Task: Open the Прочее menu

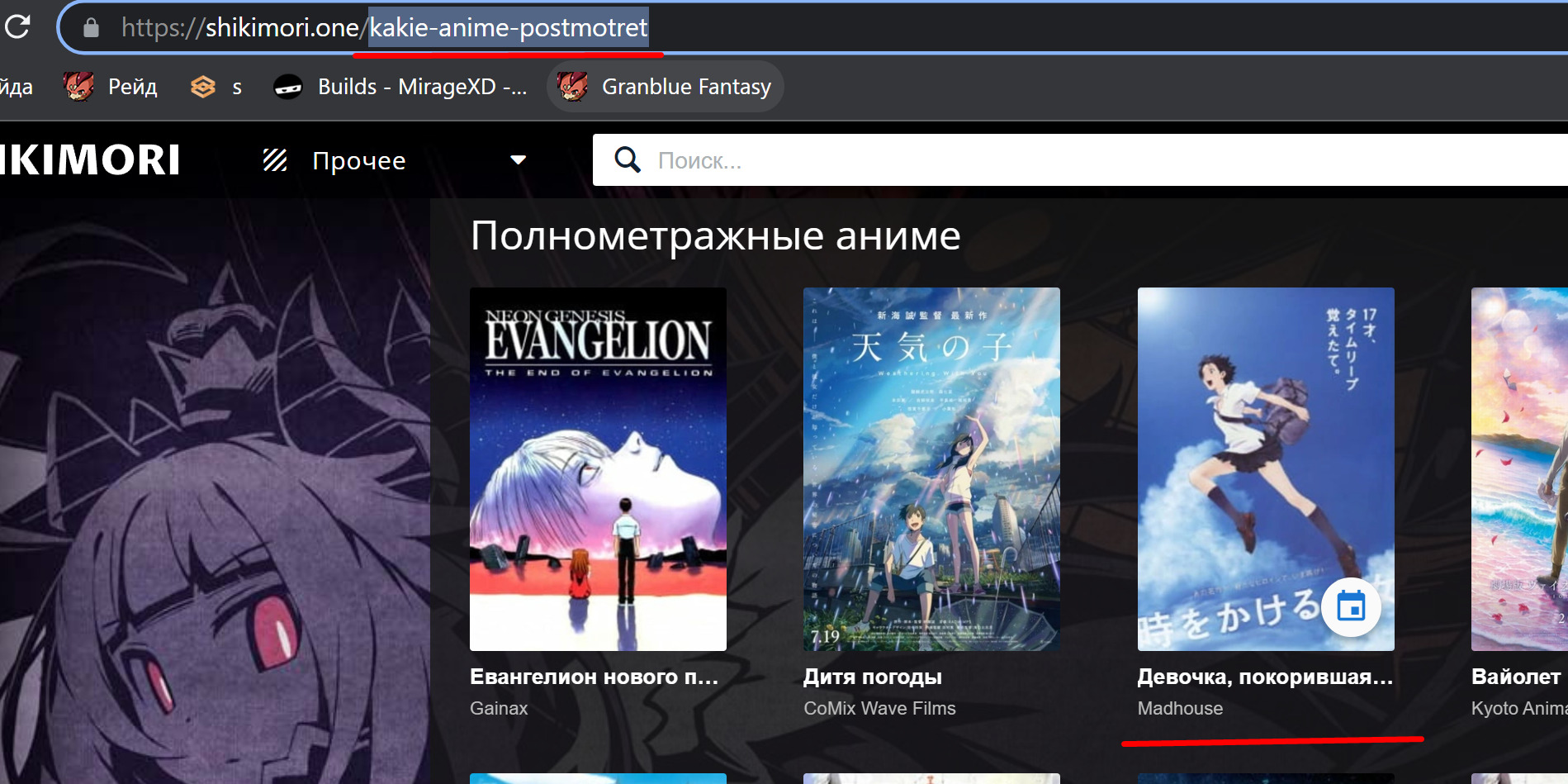Action: click(359, 160)
